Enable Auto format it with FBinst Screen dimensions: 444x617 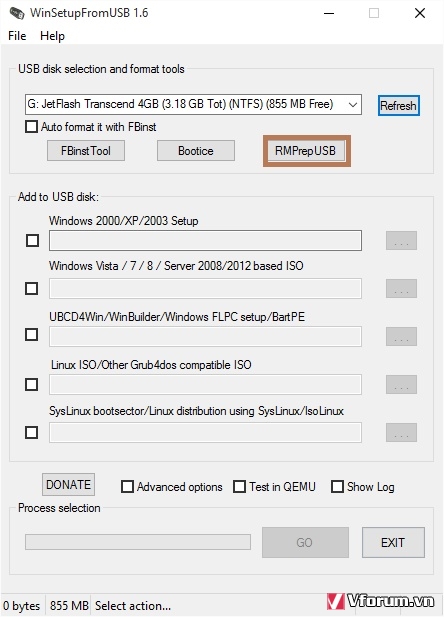click(31, 127)
